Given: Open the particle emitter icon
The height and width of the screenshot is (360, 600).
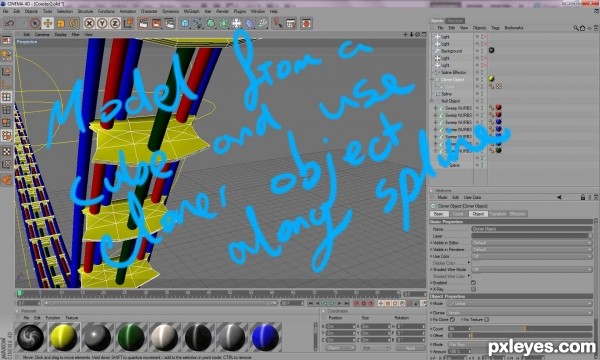Looking at the screenshot, I should (262, 24).
